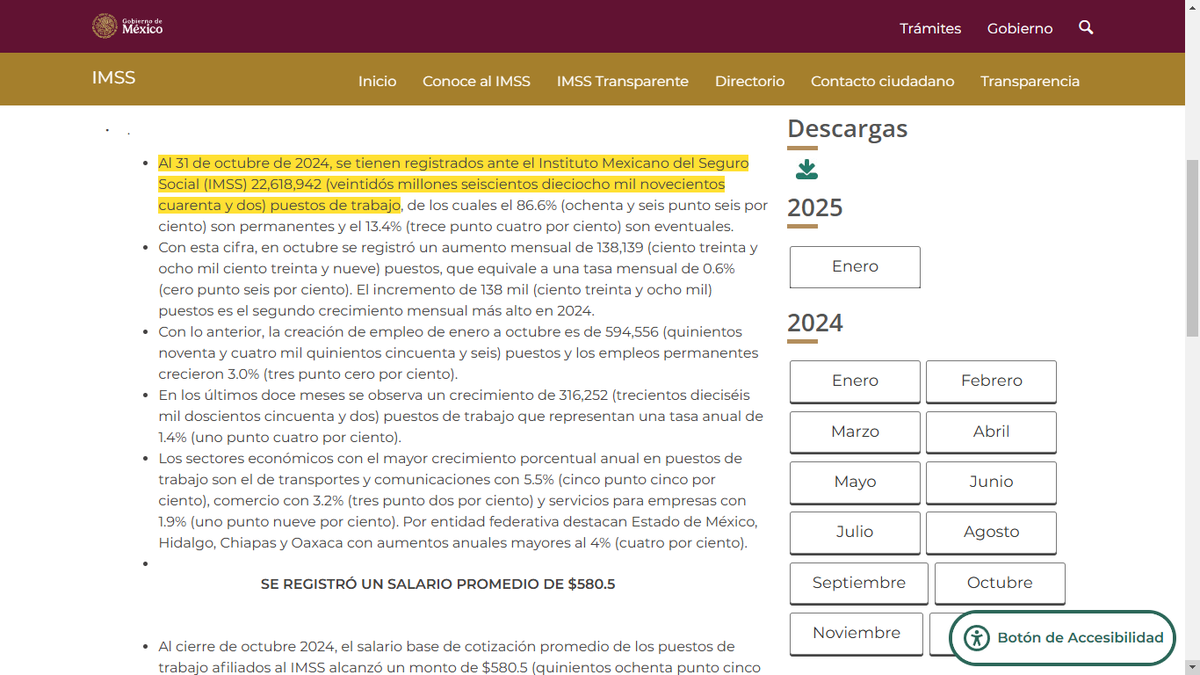Image resolution: width=1200 pixels, height=675 pixels.
Task: Select the Noviembre 2024 button
Action: (856, 633)
